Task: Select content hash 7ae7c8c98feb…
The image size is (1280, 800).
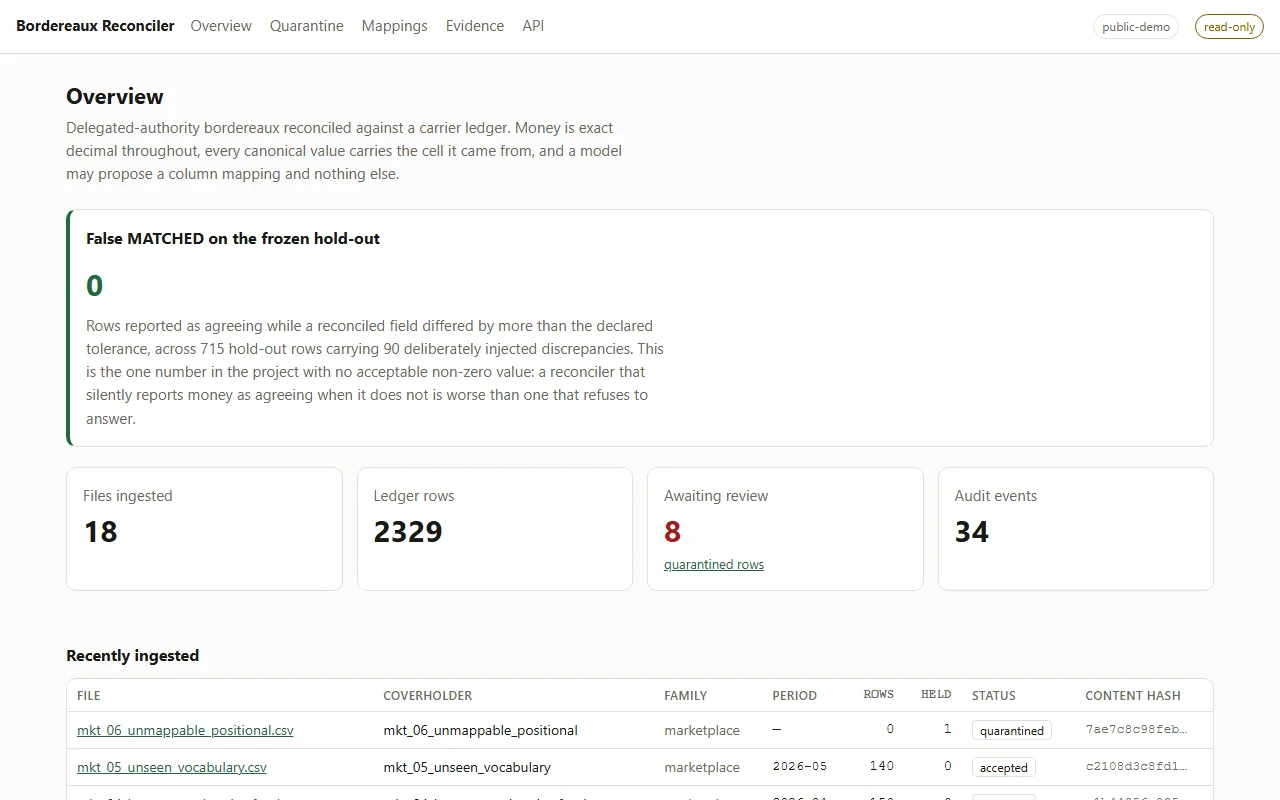Action: coord(1136,730)
